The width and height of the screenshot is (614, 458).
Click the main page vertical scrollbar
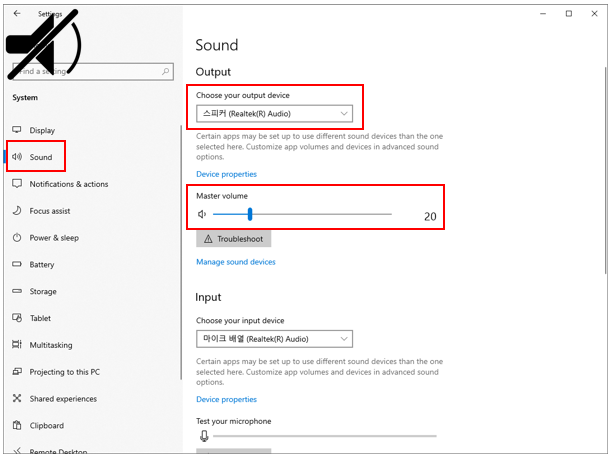(x=606, y=170)
